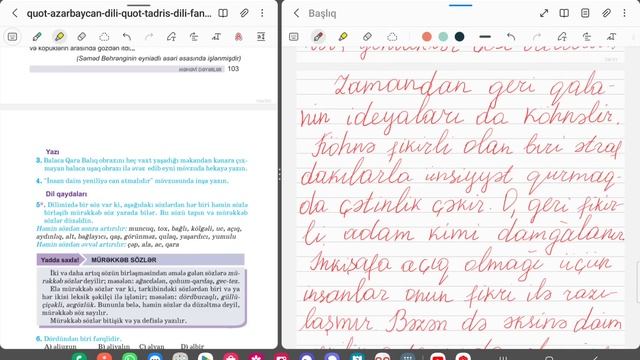Activate straighten handwriting tool in left note toolbar
The image size is (640, 360).
pyautogui.click(x=194, y=37)
